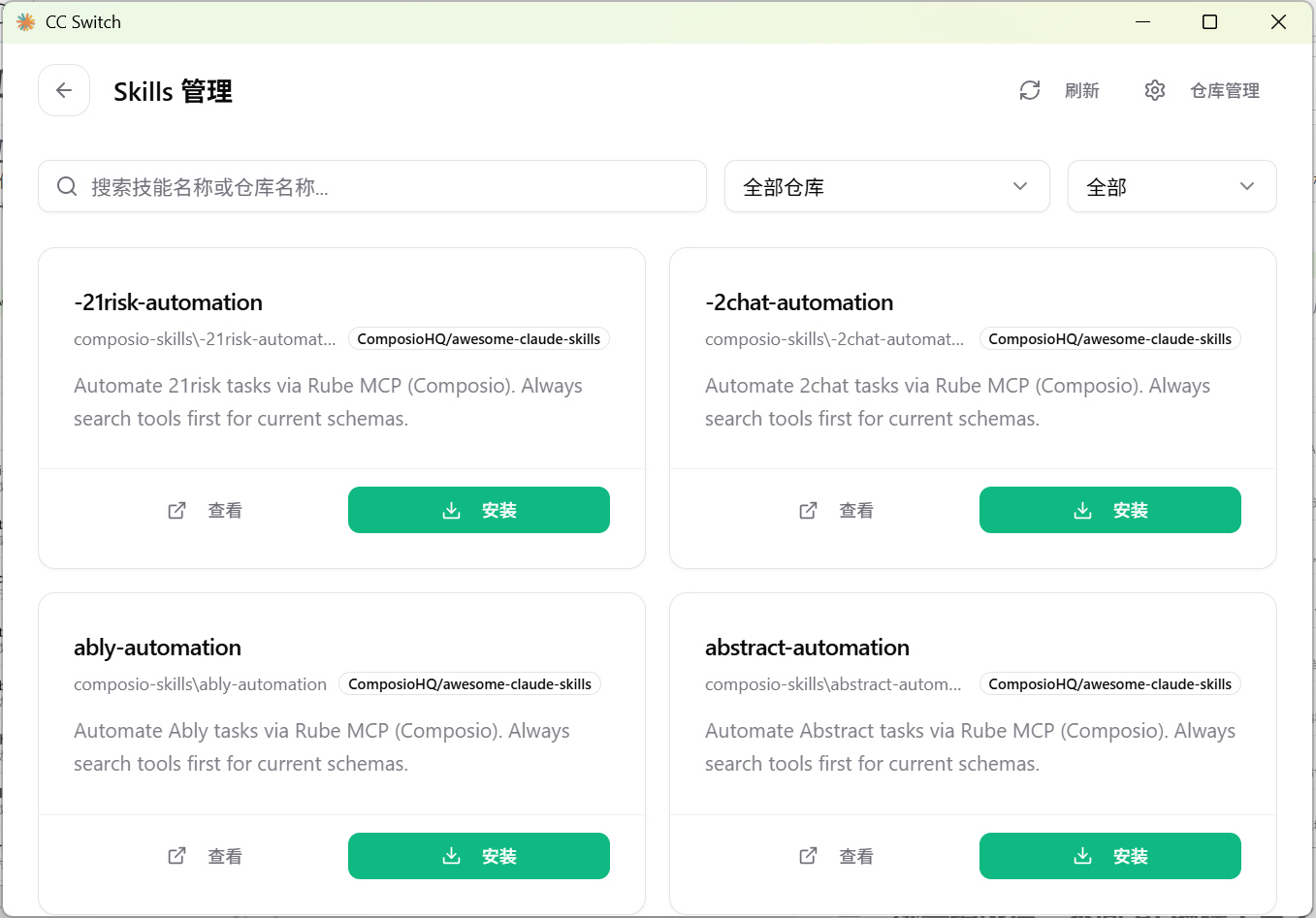Click the ably-automation card title
The width and height of the screenshot is (1316, 918).
coord(157,648)
